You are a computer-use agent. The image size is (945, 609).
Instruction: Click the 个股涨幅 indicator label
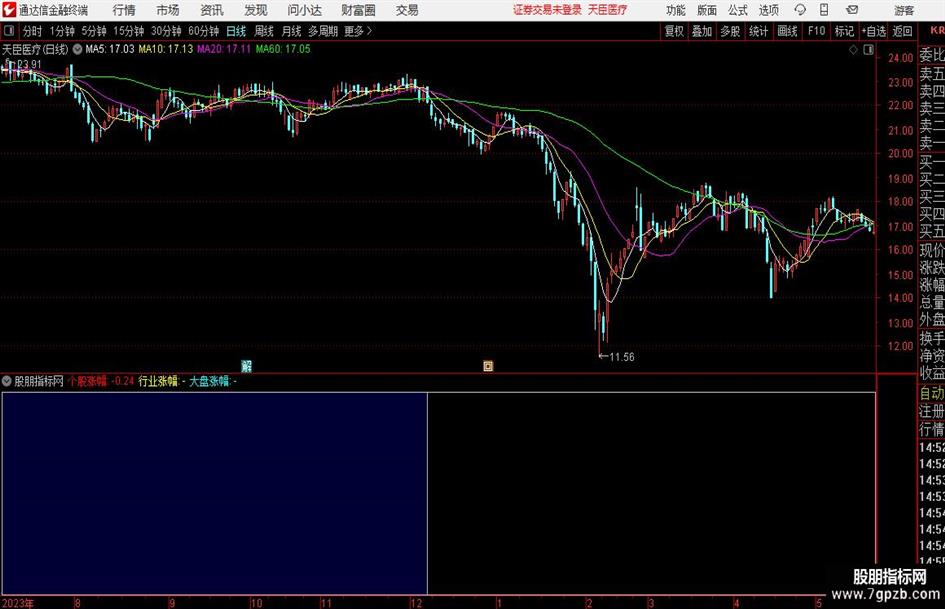tap(87, 381)
